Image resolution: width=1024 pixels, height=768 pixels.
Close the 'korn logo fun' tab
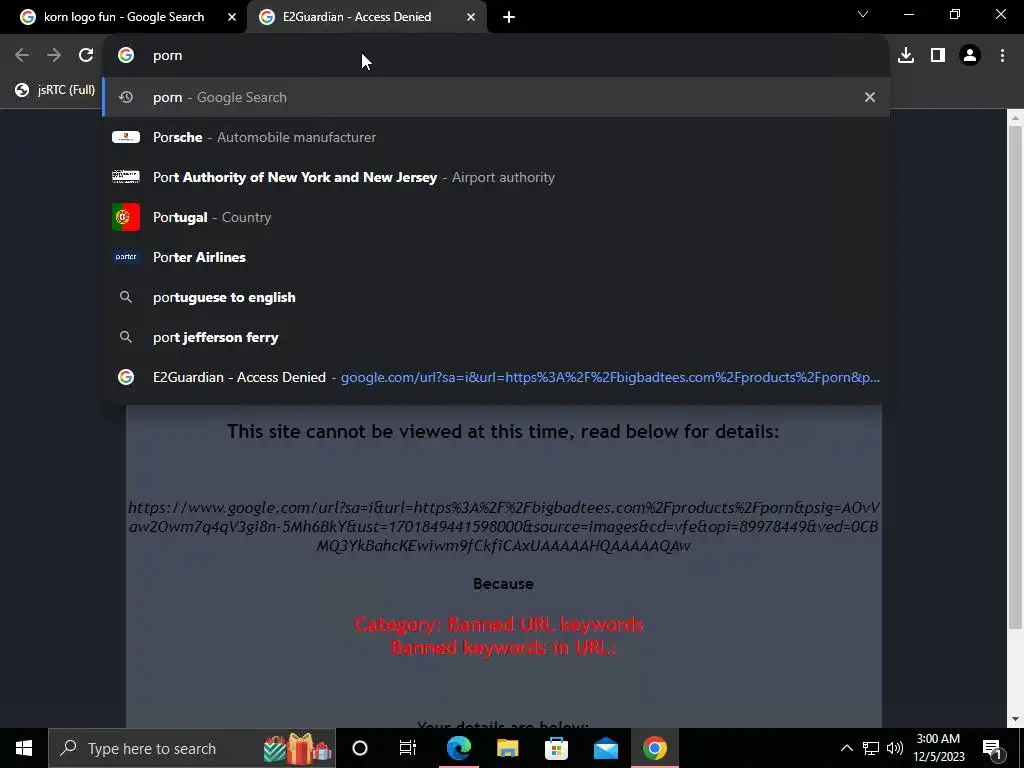(231, 17)
